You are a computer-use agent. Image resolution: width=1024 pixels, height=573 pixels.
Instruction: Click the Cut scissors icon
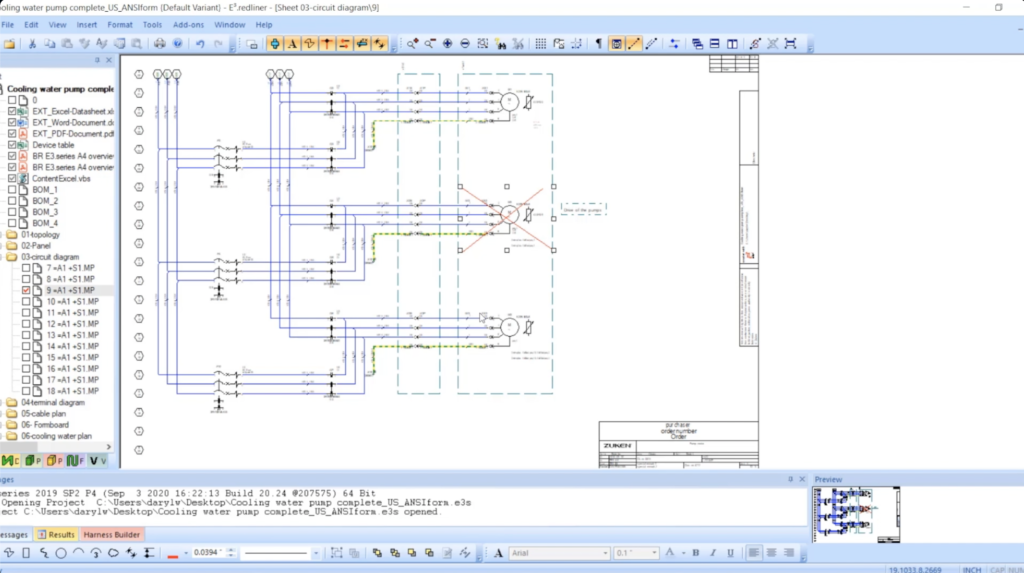tap(32, 44)
